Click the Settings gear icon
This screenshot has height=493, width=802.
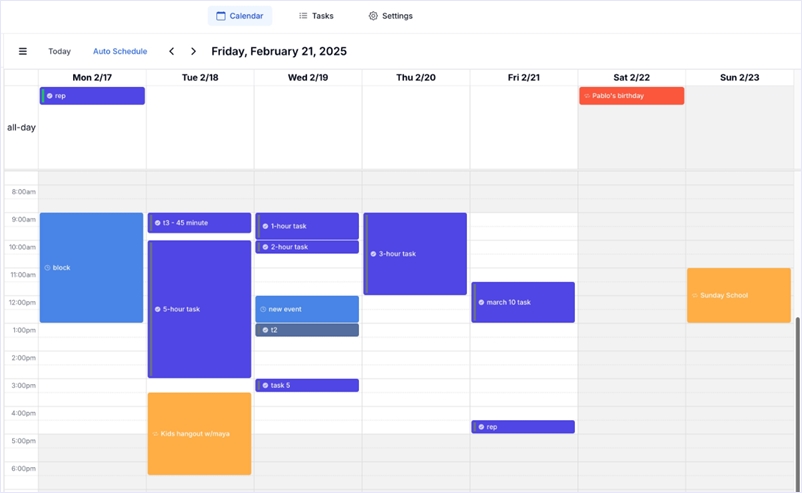pyautogui.click(x=373, y=16)
